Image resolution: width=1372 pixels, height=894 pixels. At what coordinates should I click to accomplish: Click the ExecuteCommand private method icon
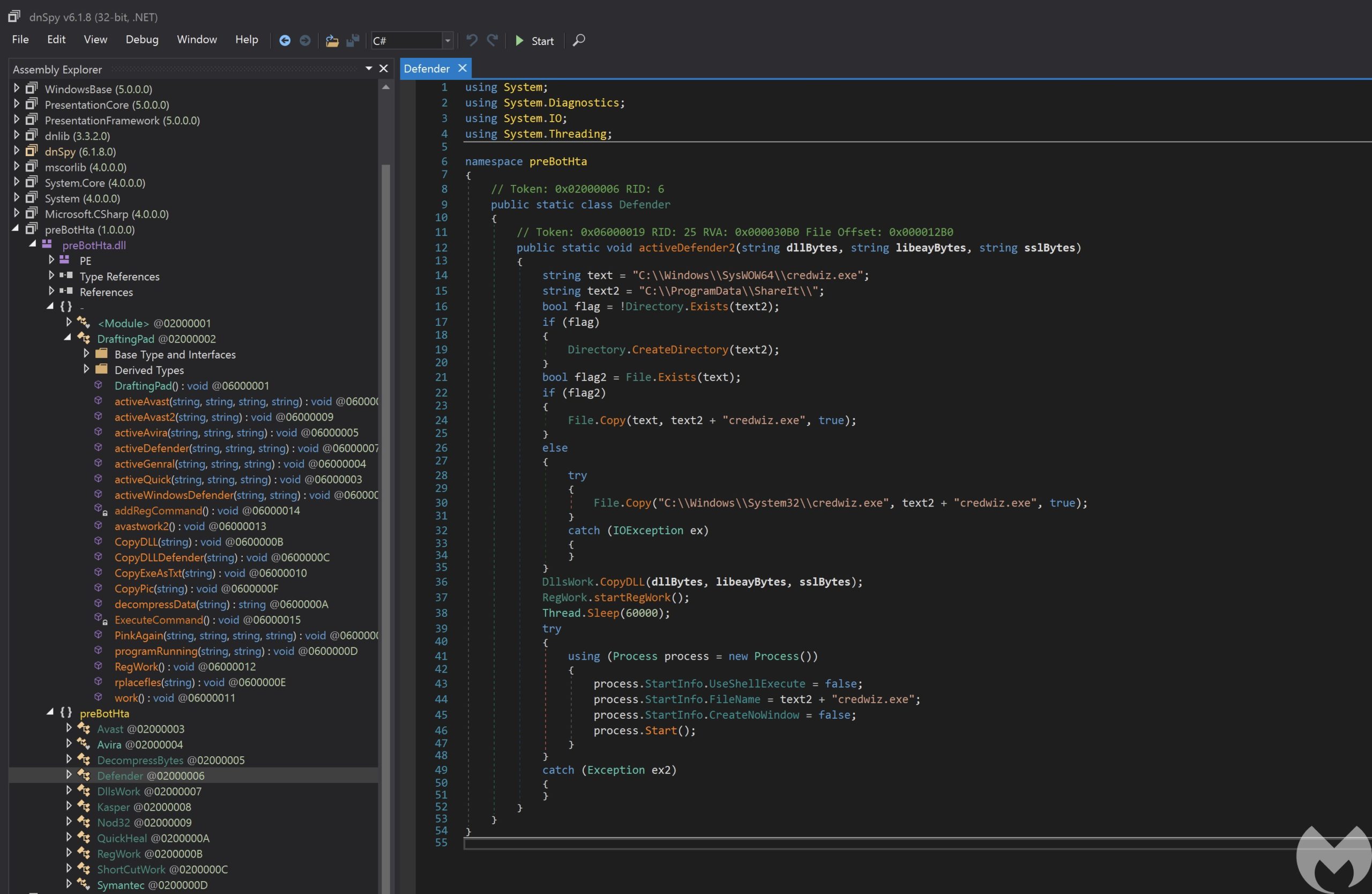tap(100, 619)
